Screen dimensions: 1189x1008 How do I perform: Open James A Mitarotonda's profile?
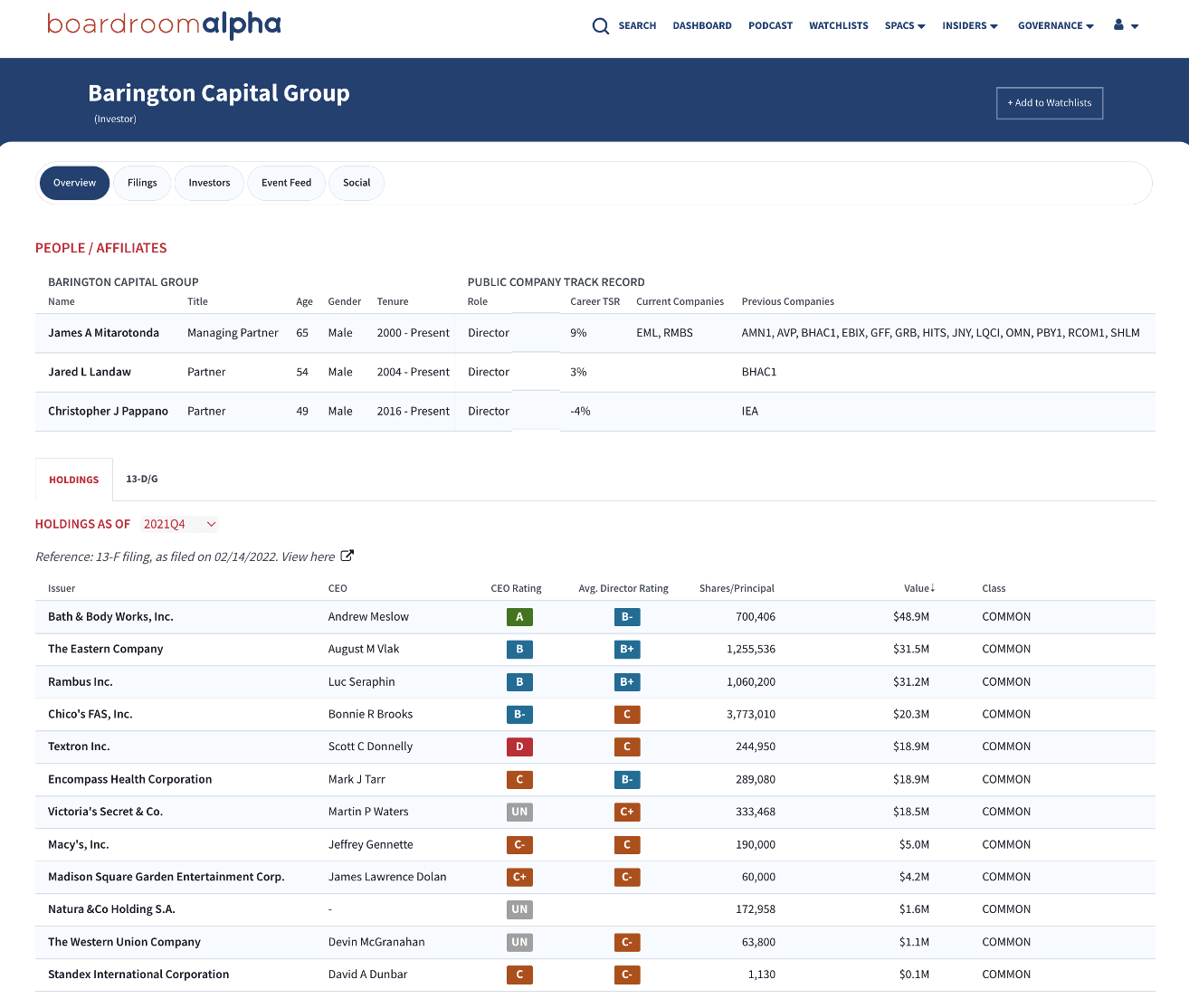coord(103,333)
